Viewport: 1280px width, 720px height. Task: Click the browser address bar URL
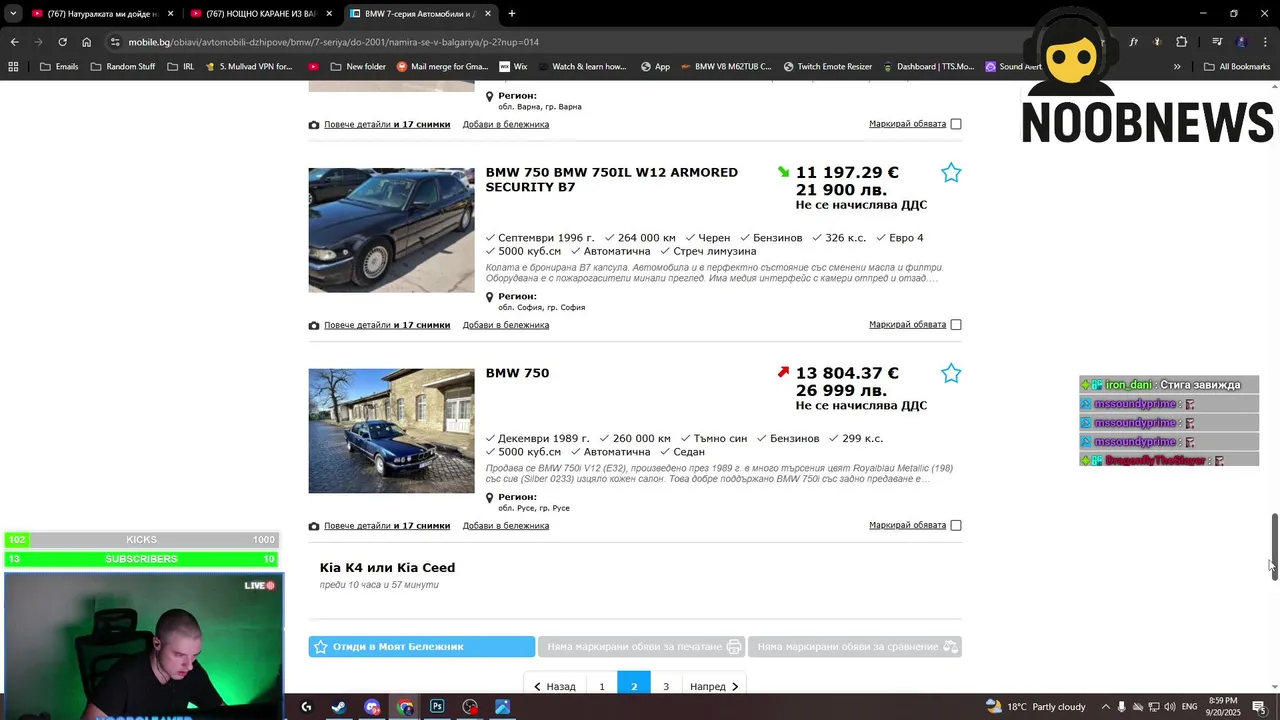point(334,42)
